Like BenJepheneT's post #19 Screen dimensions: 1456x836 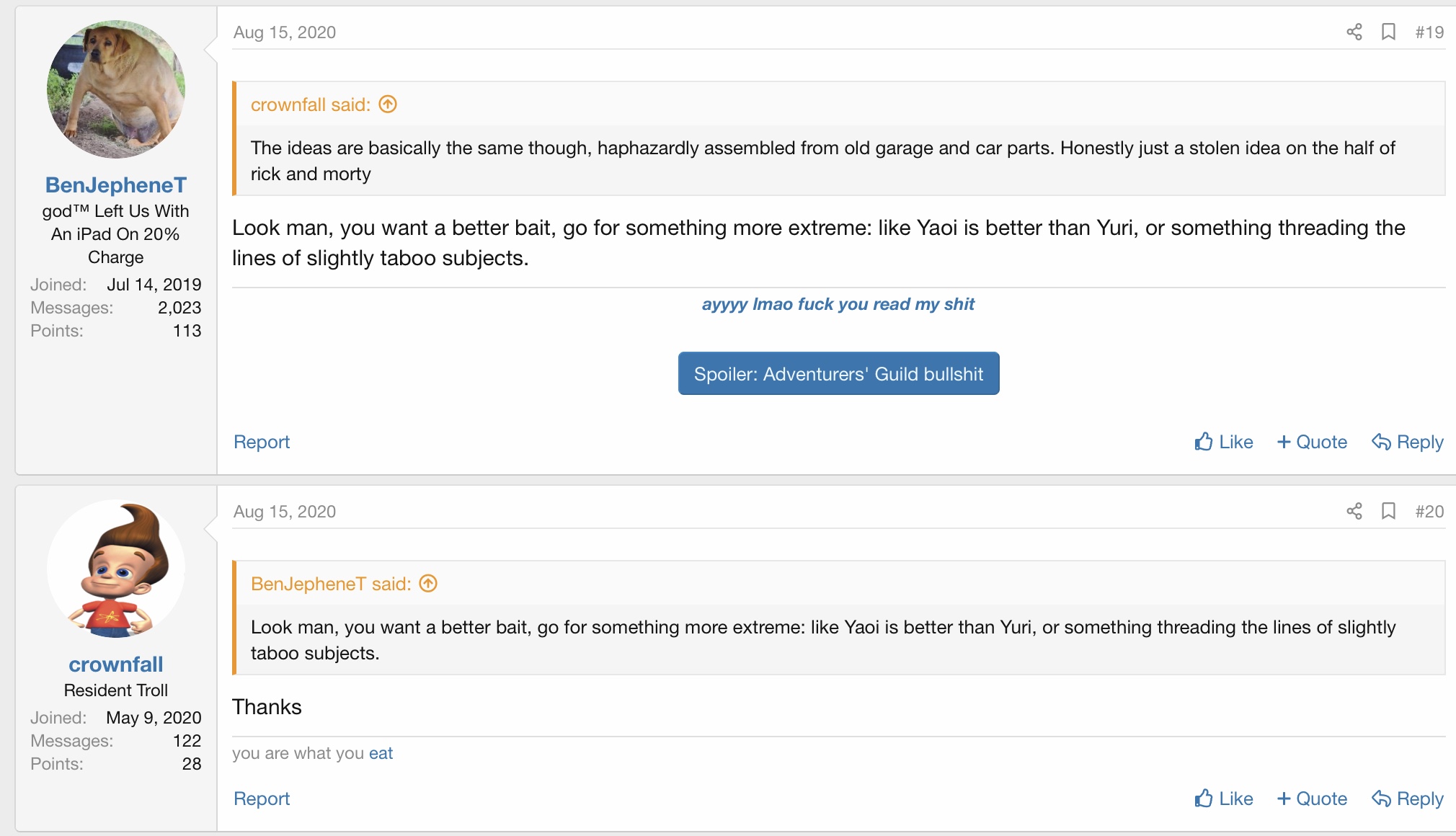pos(1224,442)
